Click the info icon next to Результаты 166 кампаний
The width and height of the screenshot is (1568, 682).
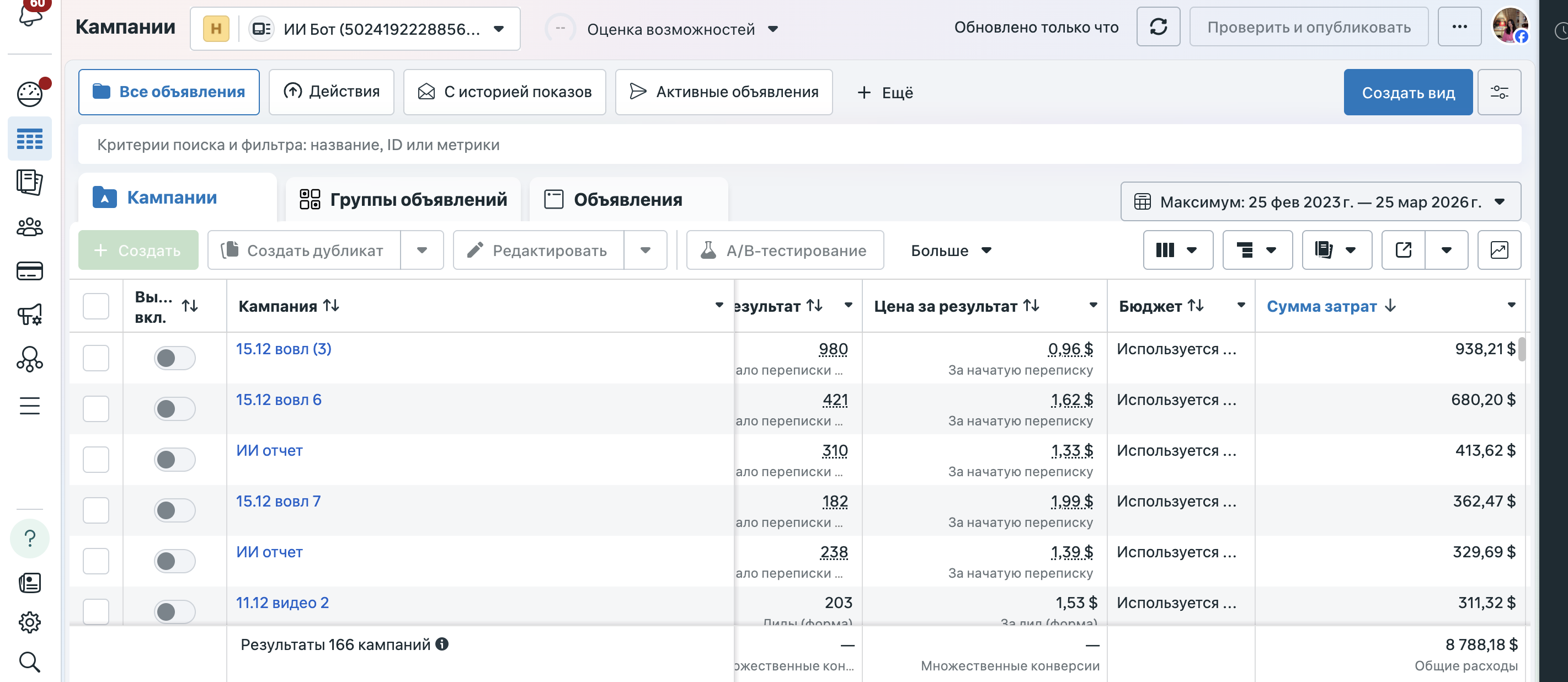(442, 643)
